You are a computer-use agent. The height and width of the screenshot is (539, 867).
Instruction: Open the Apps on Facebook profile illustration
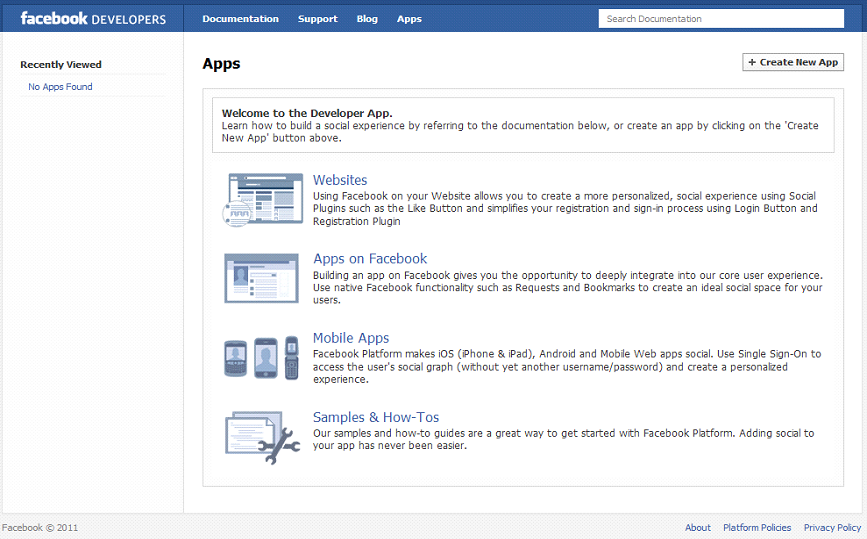click(x=262, y=278)
